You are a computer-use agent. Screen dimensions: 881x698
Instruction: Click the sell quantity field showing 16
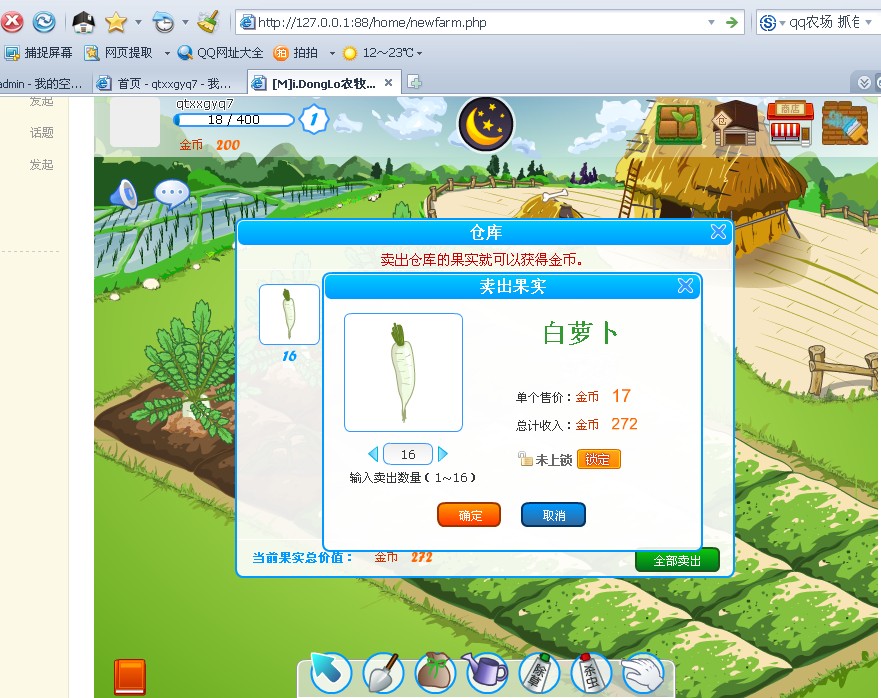(x=408, y=454)
